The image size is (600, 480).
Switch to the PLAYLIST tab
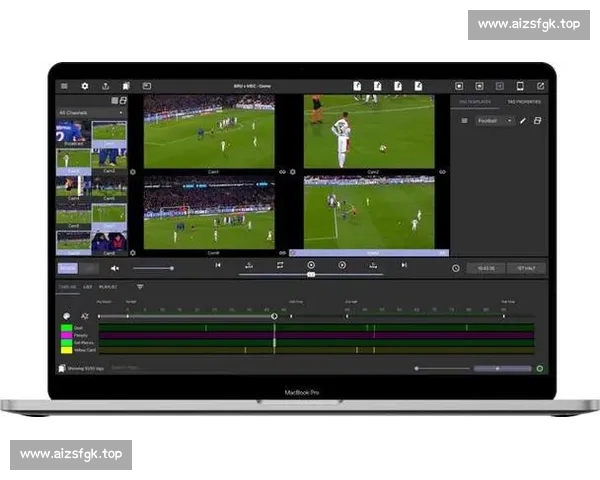pyautogui.click(x=108, y=287)
